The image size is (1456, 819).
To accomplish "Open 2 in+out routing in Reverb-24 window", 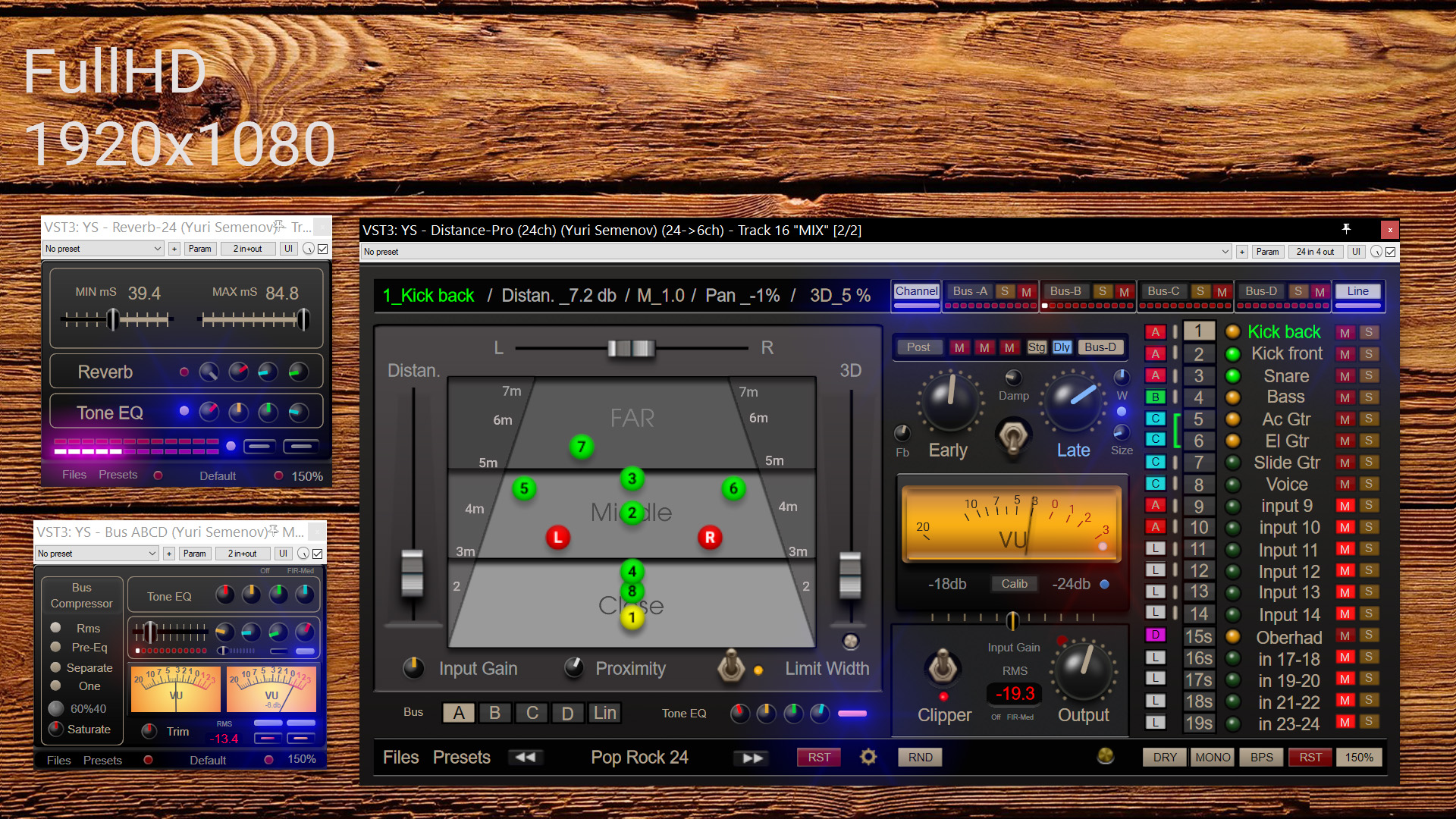I will point(248,249).
